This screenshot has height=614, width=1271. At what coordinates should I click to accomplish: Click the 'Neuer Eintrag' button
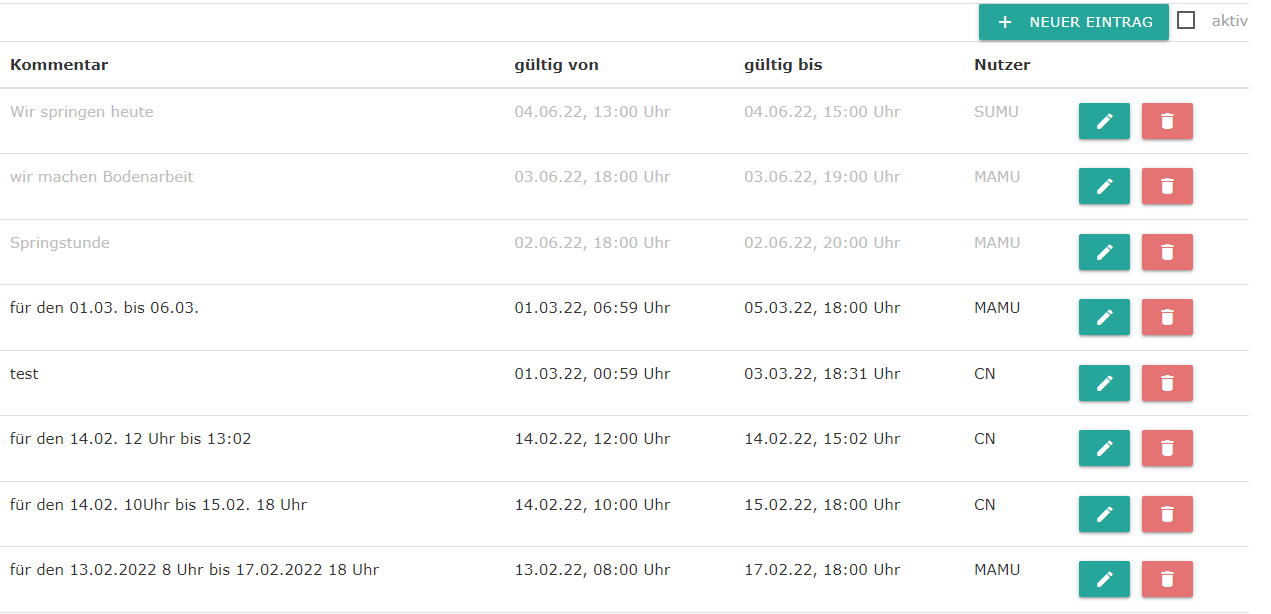(1073, 22)
